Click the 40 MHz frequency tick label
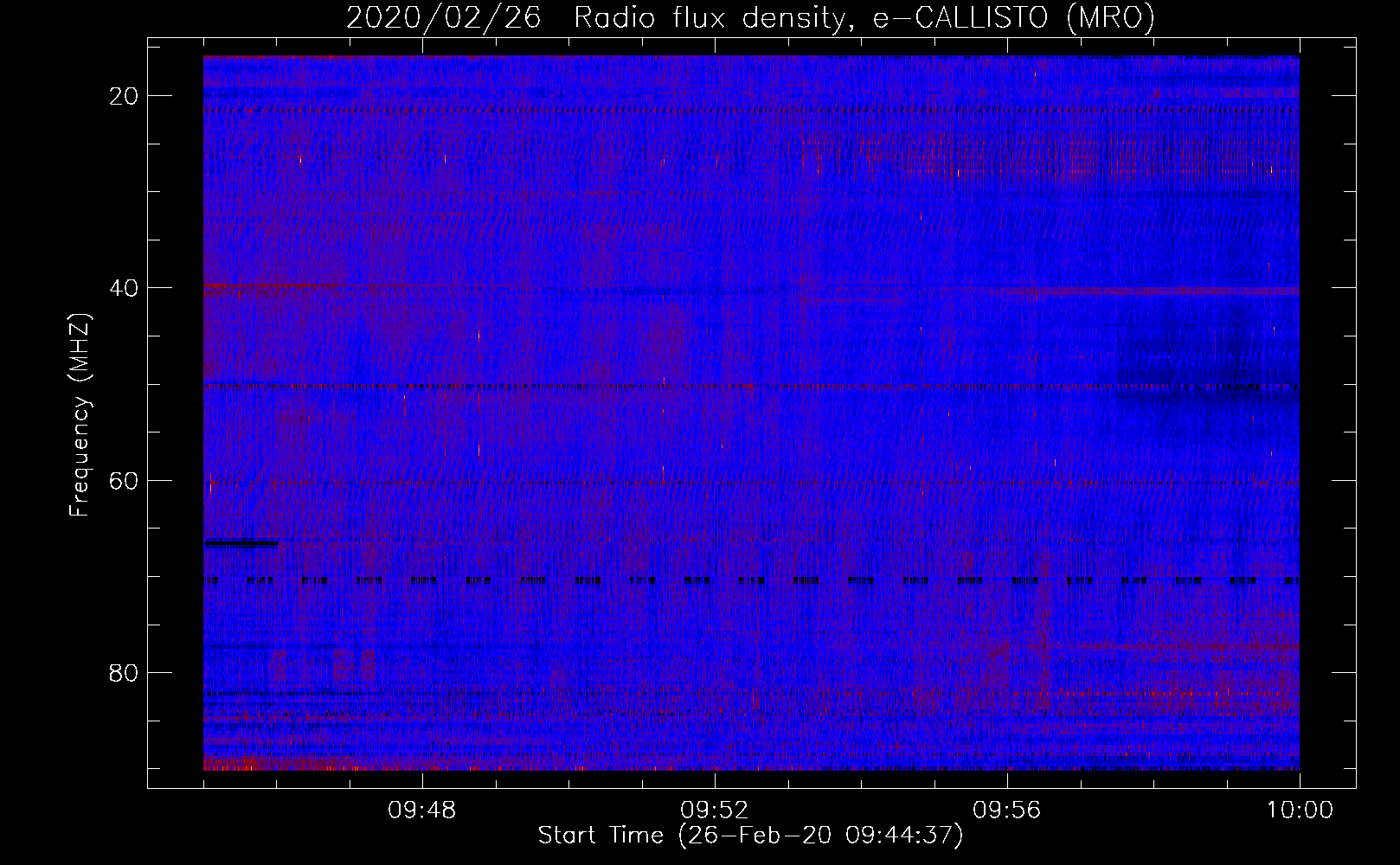 click(x=125, y=288)
